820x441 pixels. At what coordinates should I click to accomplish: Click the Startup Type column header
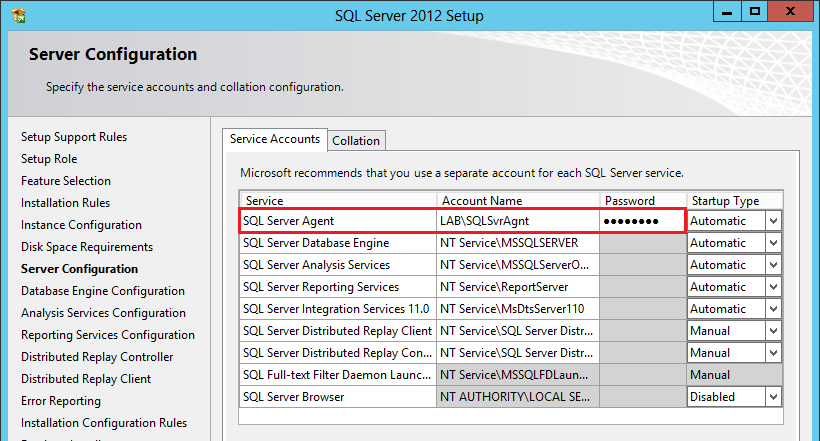[x=733, y=201]
